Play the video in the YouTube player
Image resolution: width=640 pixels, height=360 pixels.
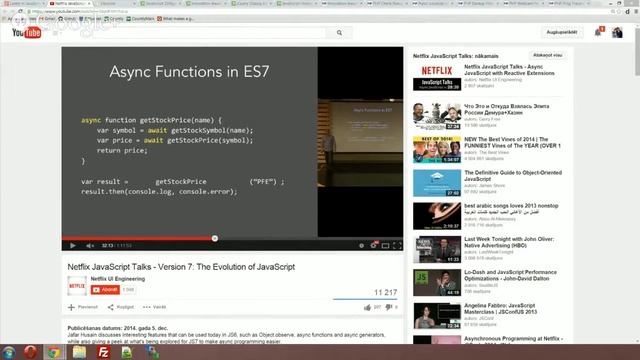point(73,245)
